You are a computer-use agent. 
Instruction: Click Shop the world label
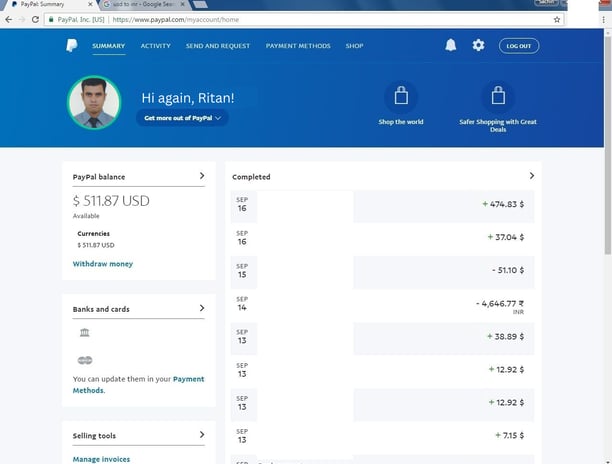401,122
